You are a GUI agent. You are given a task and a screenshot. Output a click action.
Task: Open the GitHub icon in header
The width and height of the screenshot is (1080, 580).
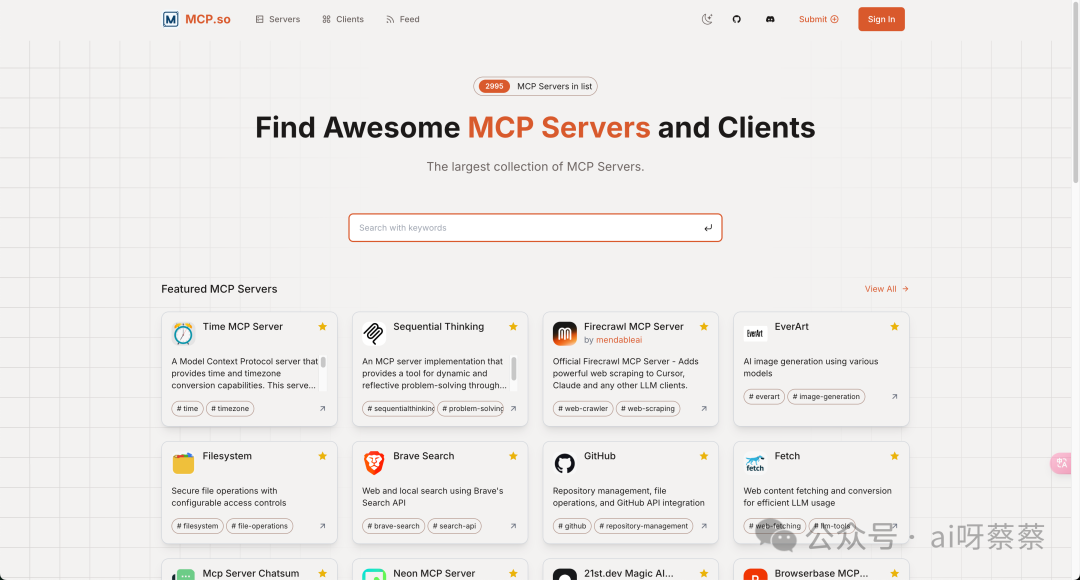[x=736, y=19]
